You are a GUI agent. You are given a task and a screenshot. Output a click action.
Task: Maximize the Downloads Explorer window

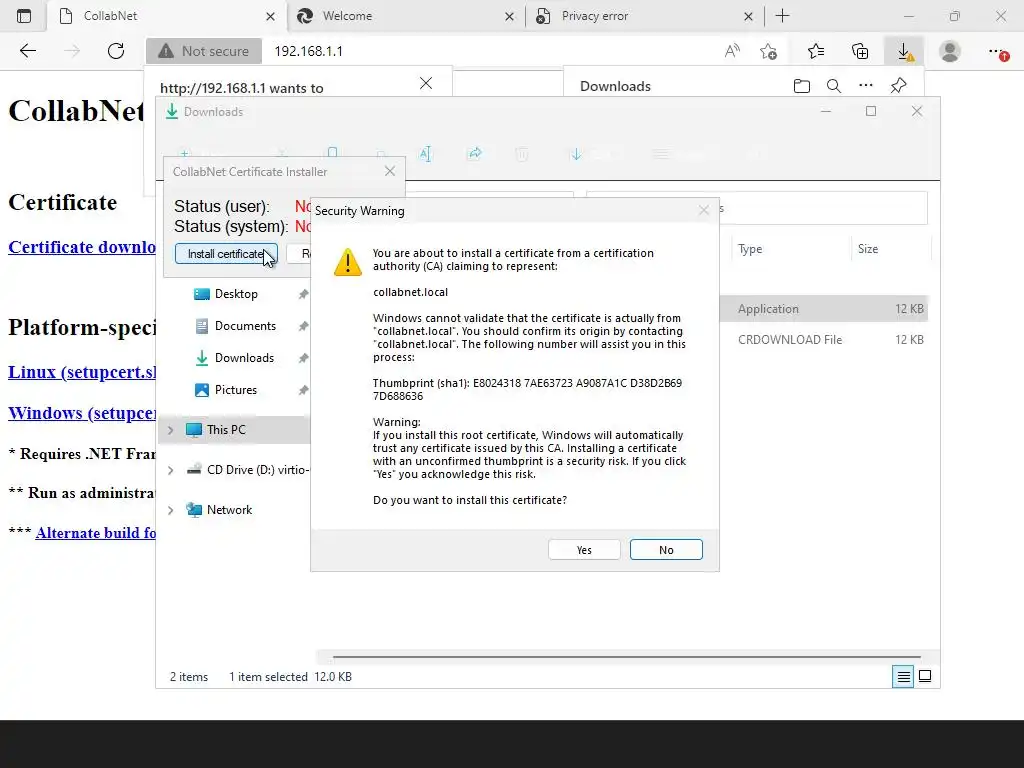pos(871,112)
